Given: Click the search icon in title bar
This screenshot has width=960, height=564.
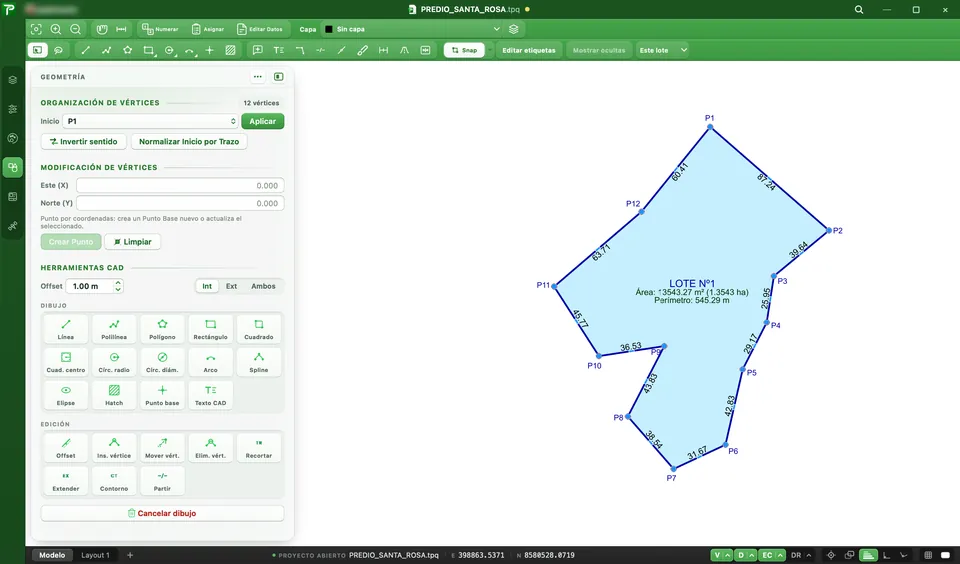Looking at the screenshot, I should point(859,10).
